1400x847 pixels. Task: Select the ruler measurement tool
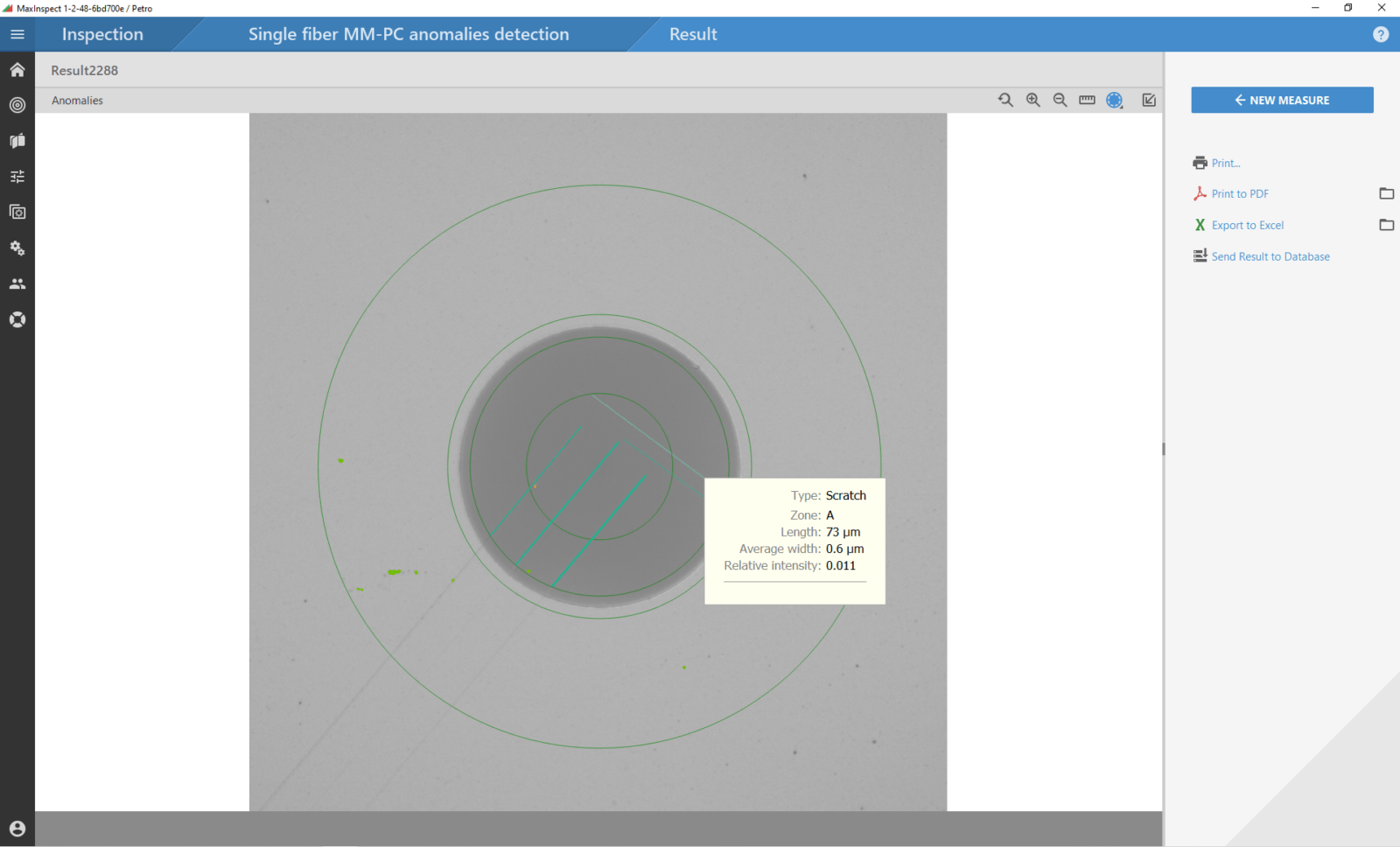point(1087,100)
